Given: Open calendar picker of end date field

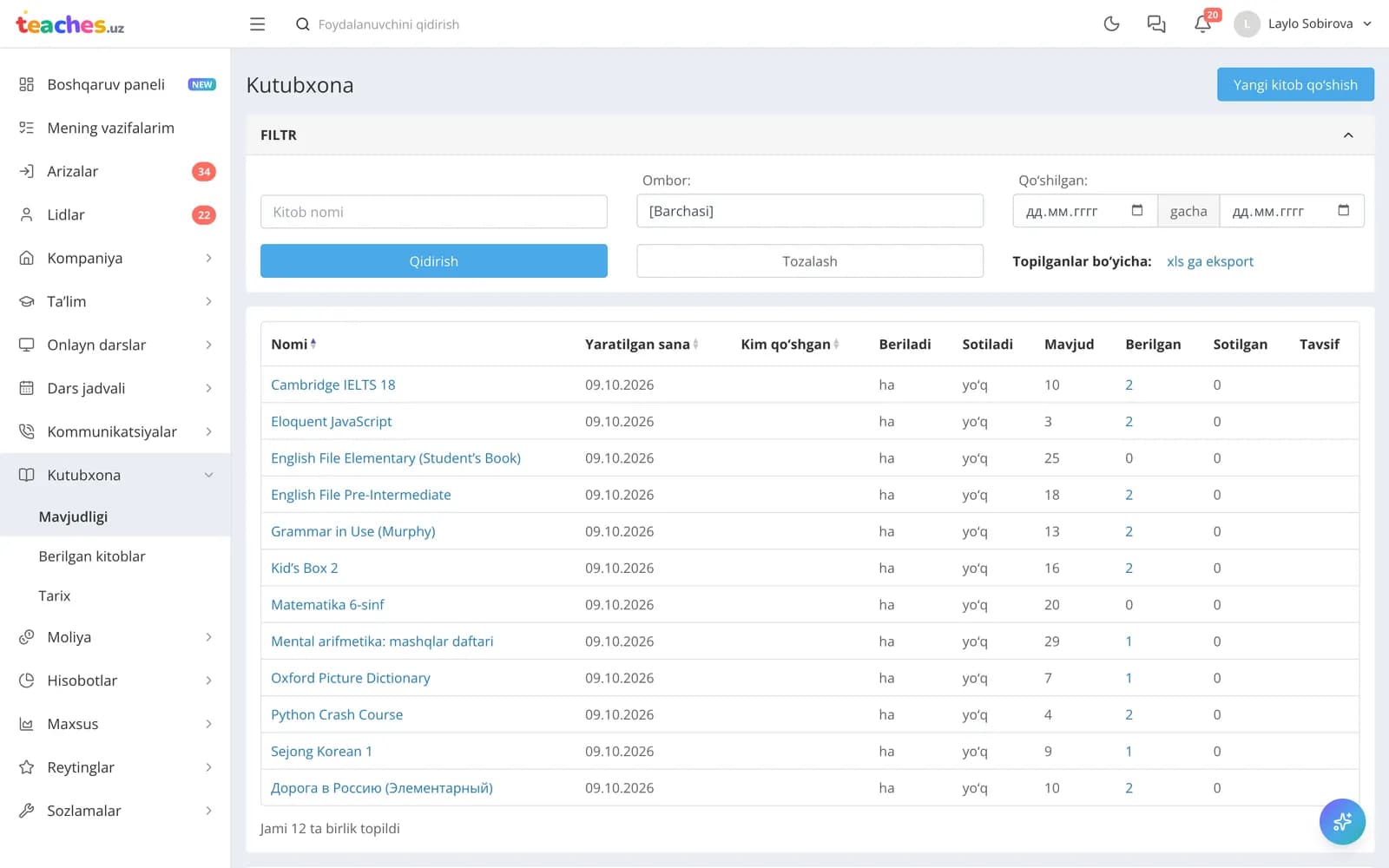Looking at the screenshot, I should 1344,211.
